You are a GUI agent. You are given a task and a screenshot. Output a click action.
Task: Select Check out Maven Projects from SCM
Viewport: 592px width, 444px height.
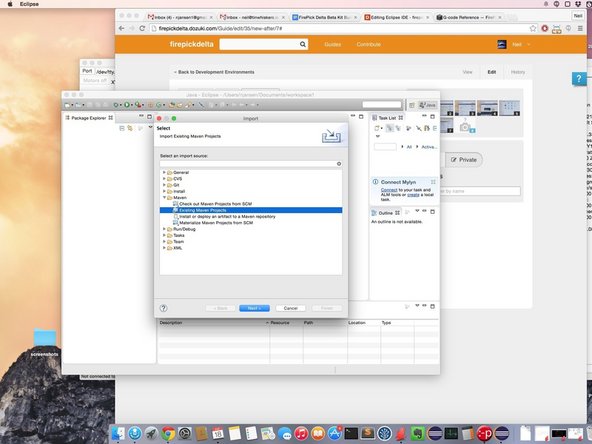point(215,204)
